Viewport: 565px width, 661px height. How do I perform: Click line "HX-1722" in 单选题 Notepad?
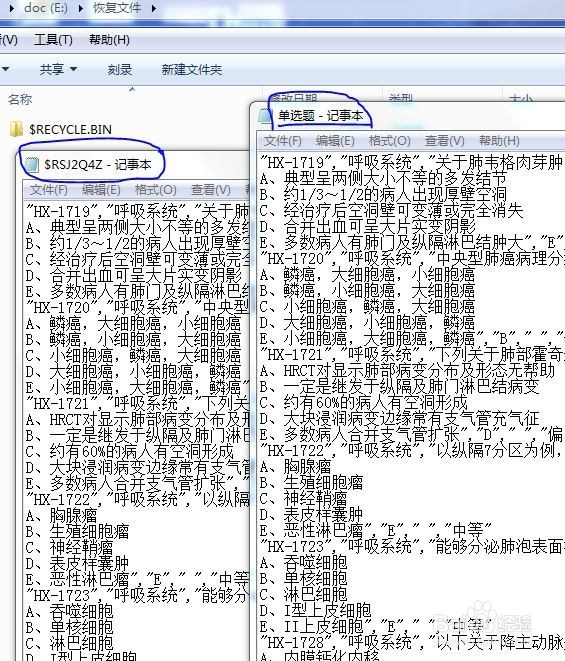[x=412, y=451]
